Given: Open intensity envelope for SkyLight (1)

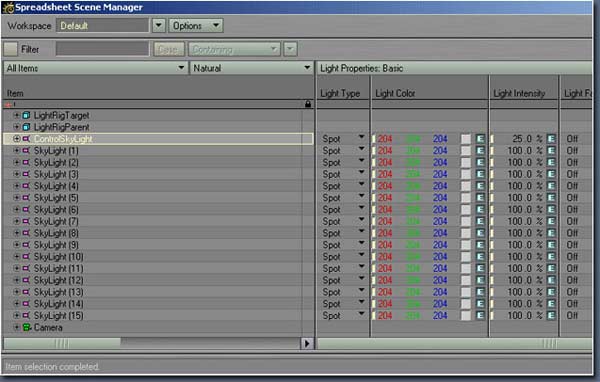Looking at the screenshot, I should pos(551,150).
